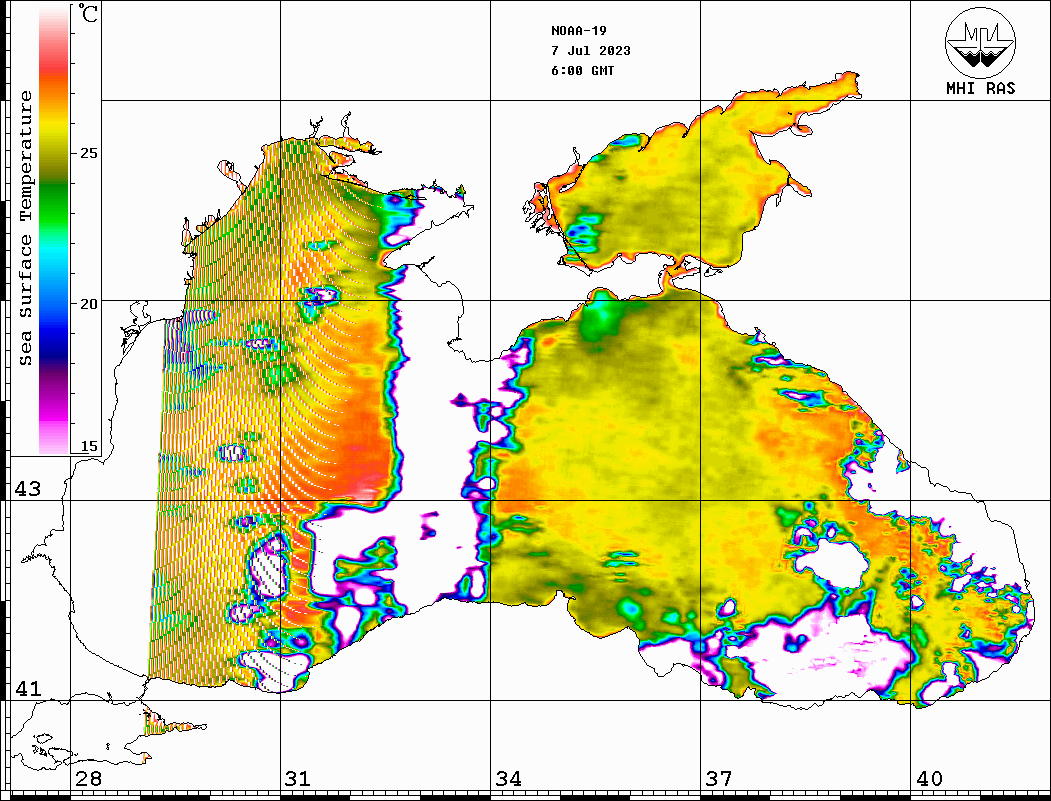Click the '6:00 GMT' time text
This screenshot has height=801, width=1051.
point(582,70)
